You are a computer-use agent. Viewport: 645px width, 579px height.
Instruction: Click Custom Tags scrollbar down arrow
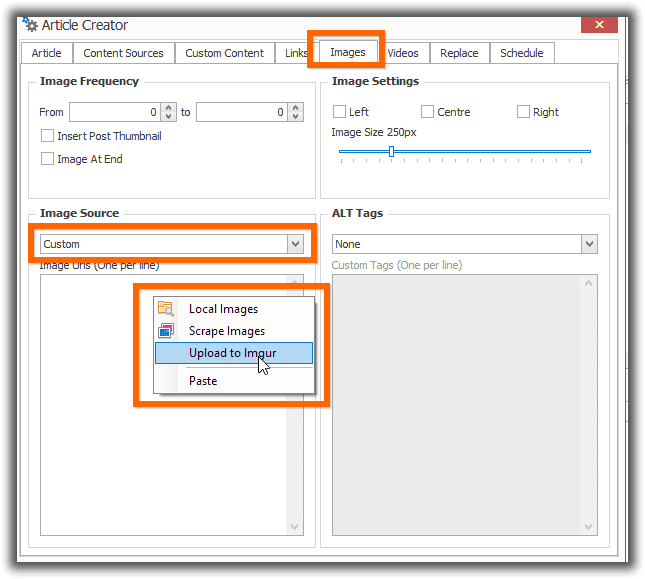(x=589, y=526)
